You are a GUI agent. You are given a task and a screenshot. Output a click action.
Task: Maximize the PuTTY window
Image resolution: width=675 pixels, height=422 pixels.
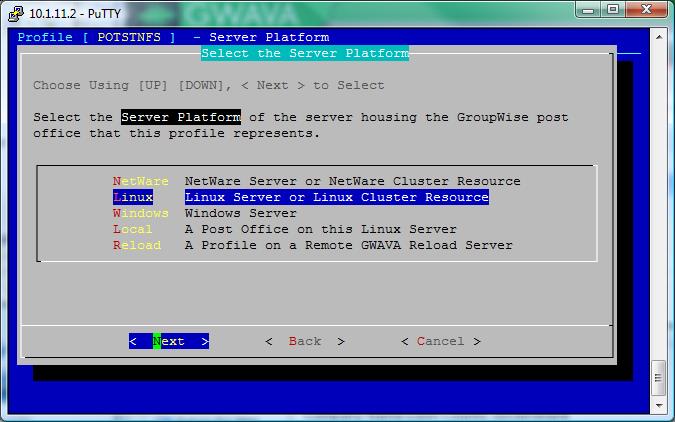[613, 10]
